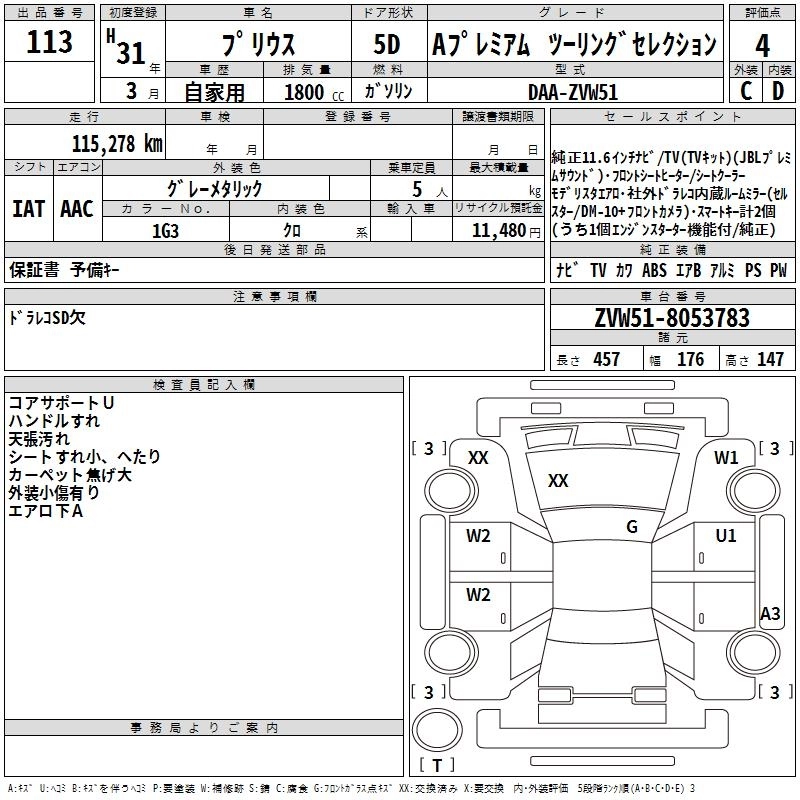Viewport: 800px width, 800px height.
Task: Select exterior color グレーメタリック
Action: (x=215, y=189)
